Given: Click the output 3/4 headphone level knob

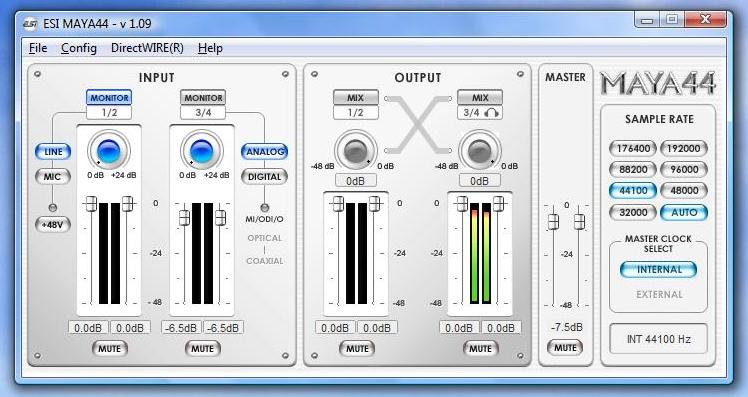Looking at the screenshot, I should point(480,151).
